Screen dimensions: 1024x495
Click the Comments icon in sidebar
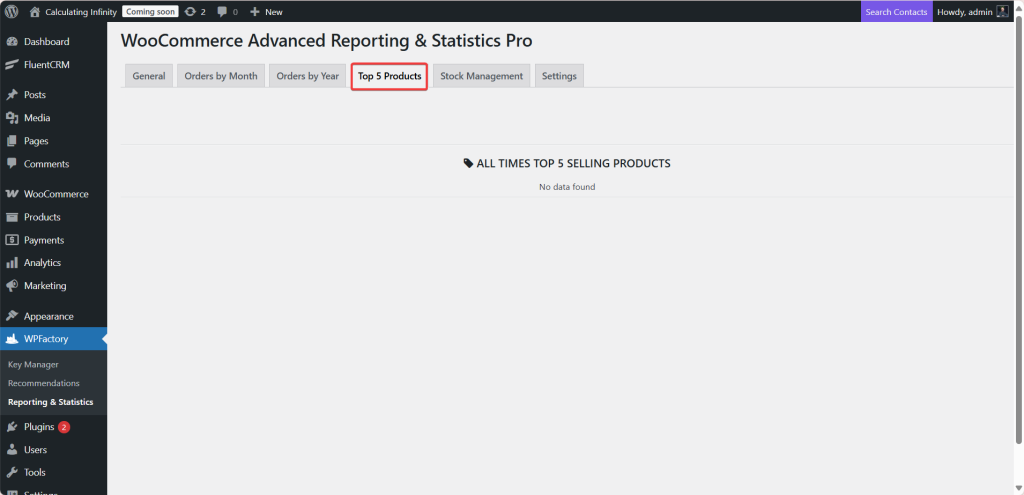point(12,164)
